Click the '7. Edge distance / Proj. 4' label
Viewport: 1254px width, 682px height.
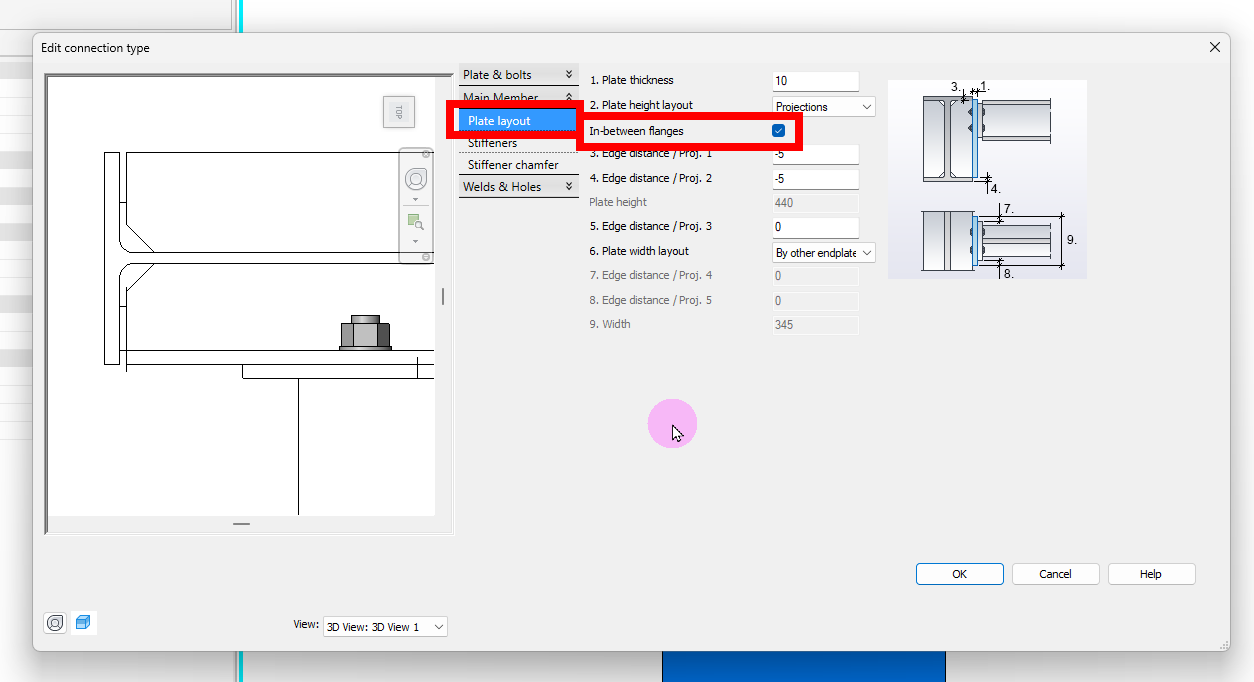(x=651, y=275)
